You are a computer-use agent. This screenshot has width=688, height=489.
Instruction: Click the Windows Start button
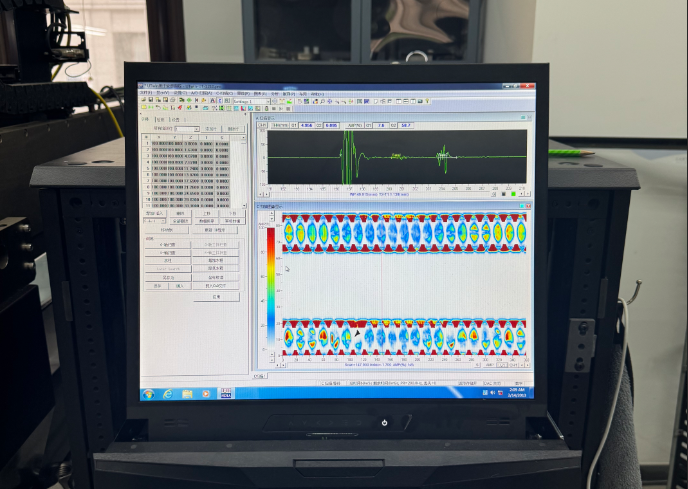[x=146, y=393]
